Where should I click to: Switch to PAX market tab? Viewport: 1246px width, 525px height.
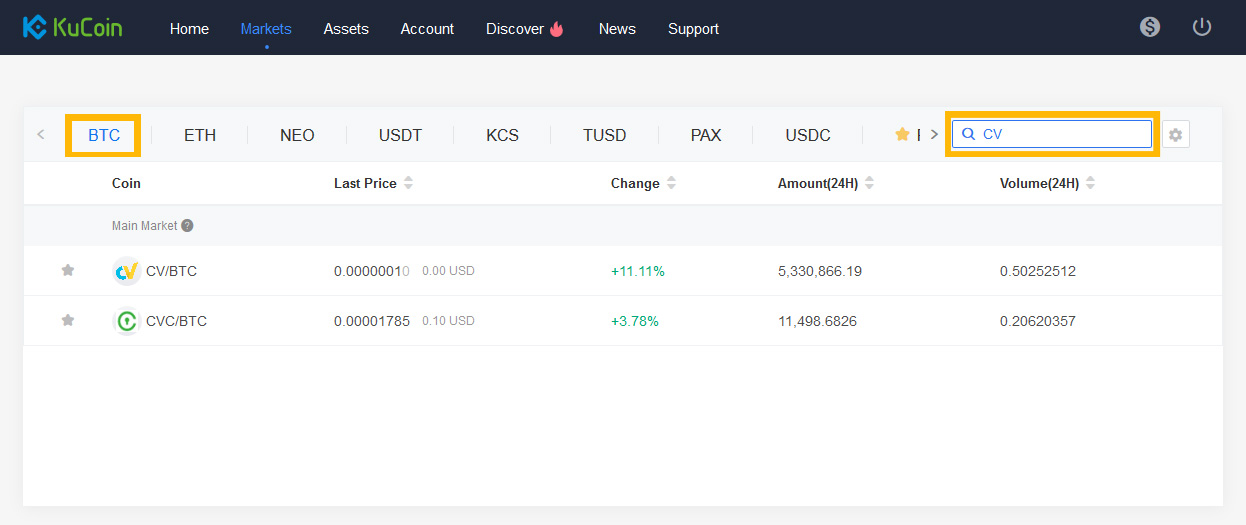tap(706, 135)
